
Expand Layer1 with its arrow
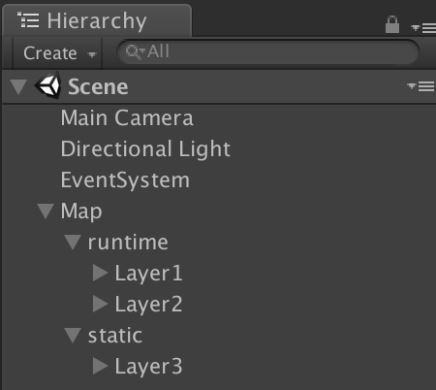coord(100,273)
